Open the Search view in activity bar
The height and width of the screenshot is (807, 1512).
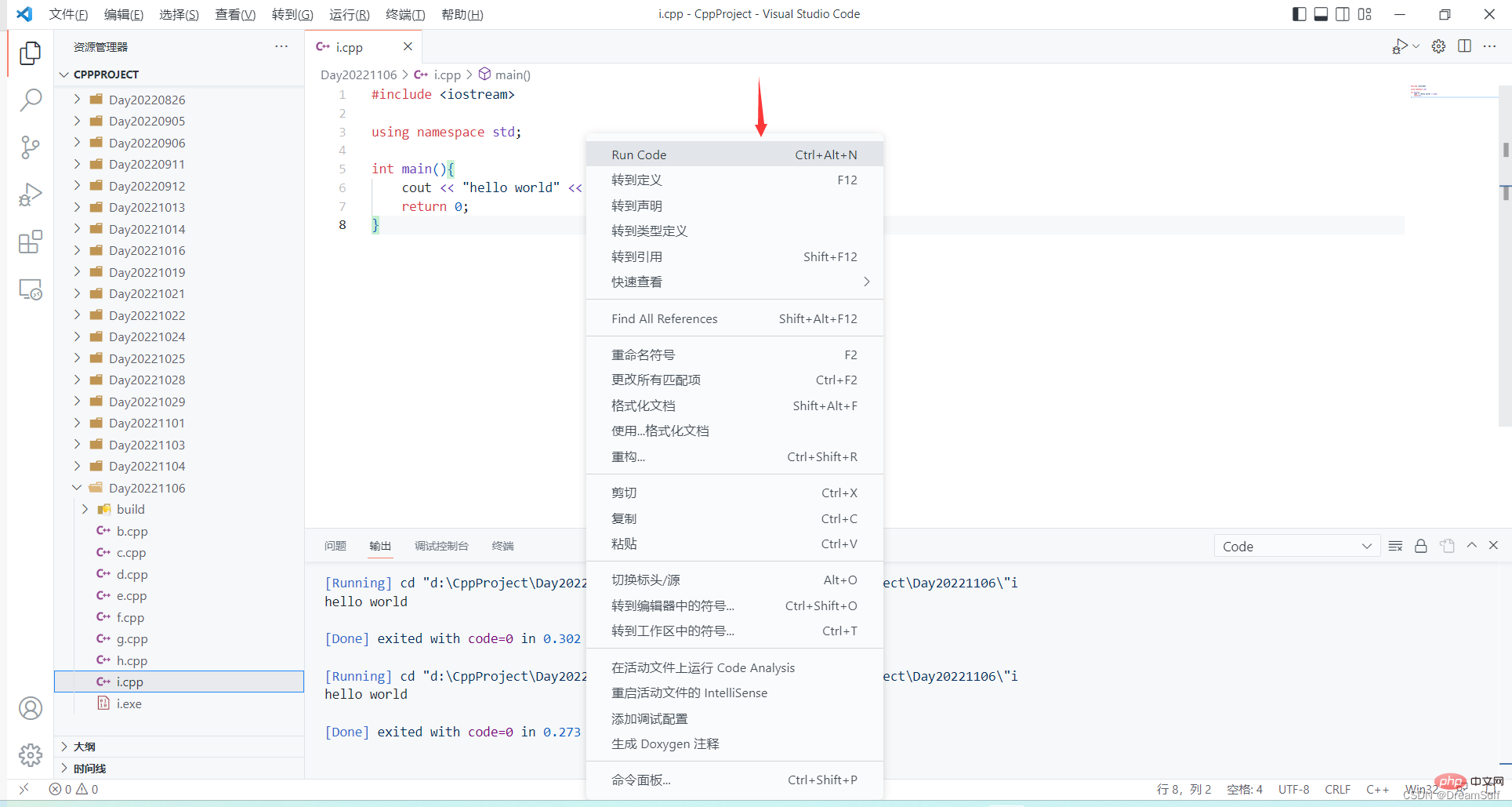pos(30,100)
